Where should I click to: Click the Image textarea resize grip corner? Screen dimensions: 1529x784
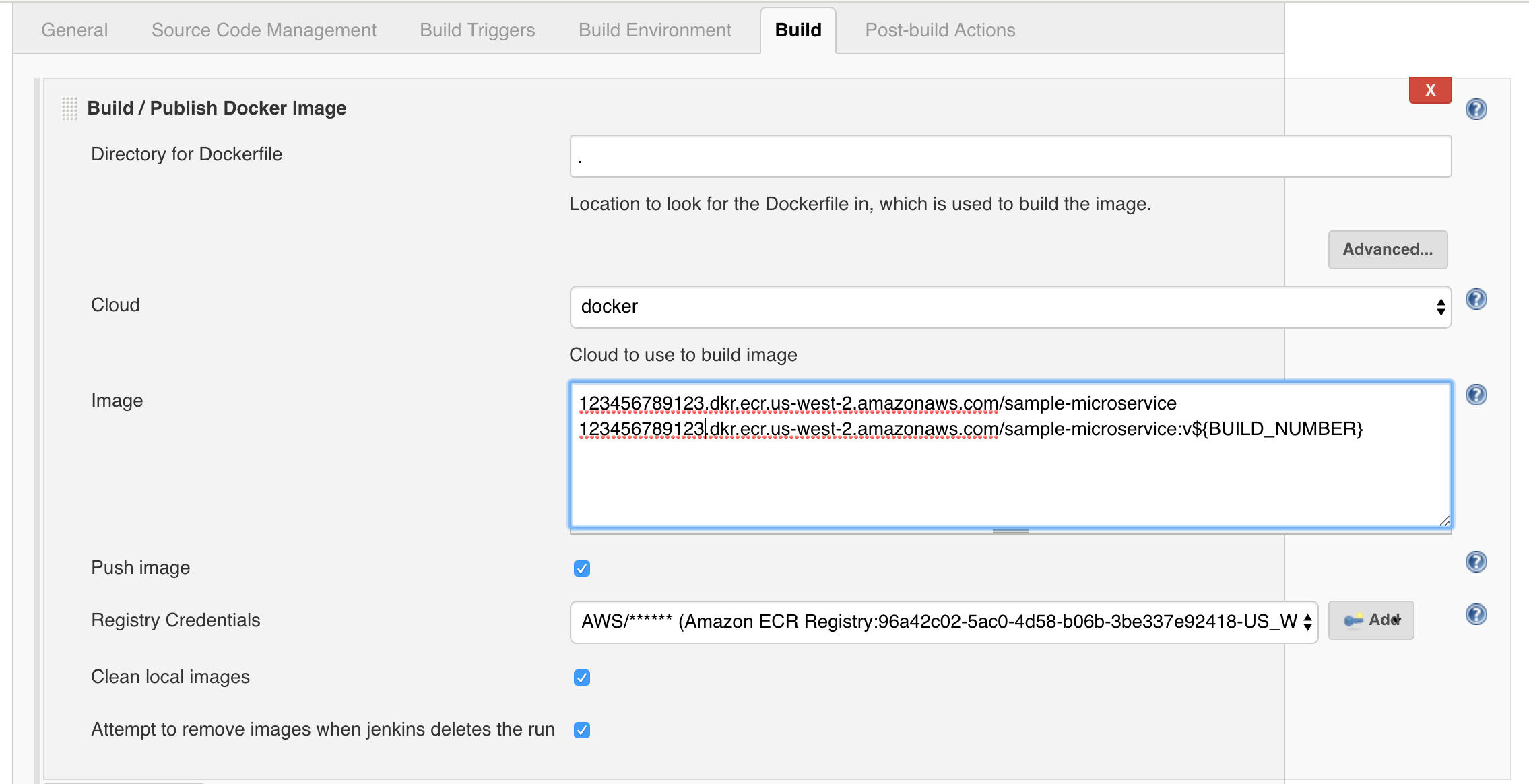click(1444, 521)
